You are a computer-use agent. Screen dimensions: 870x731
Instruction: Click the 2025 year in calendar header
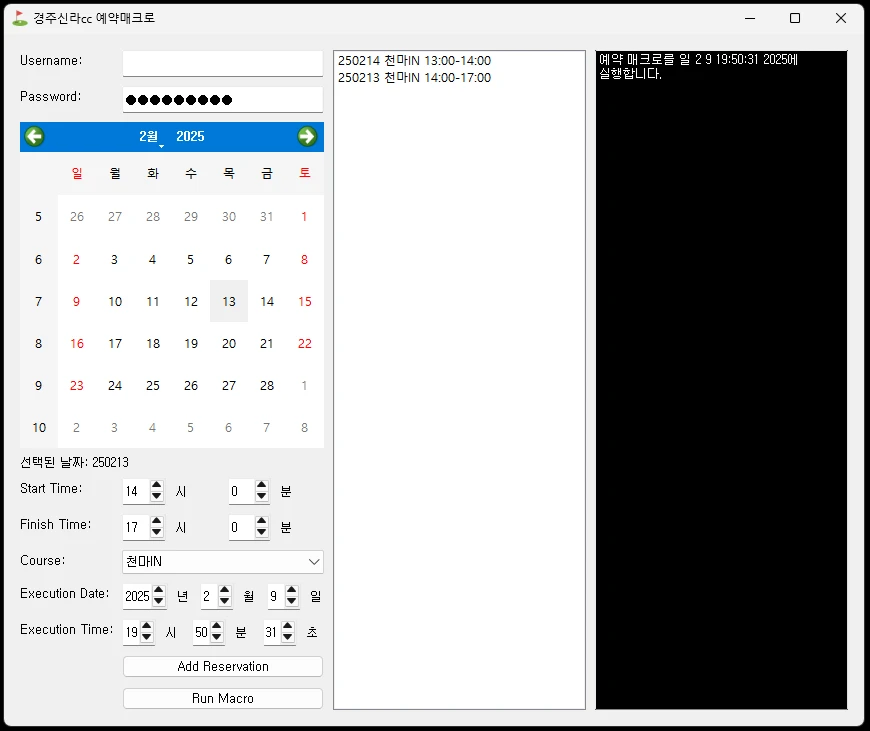point(190,137)
